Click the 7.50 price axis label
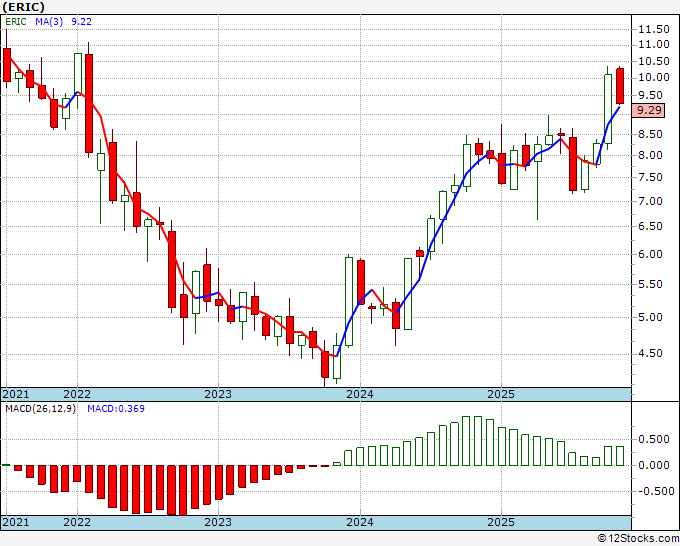Viewport: 680px width, 546px height. [x=651, y=177]
